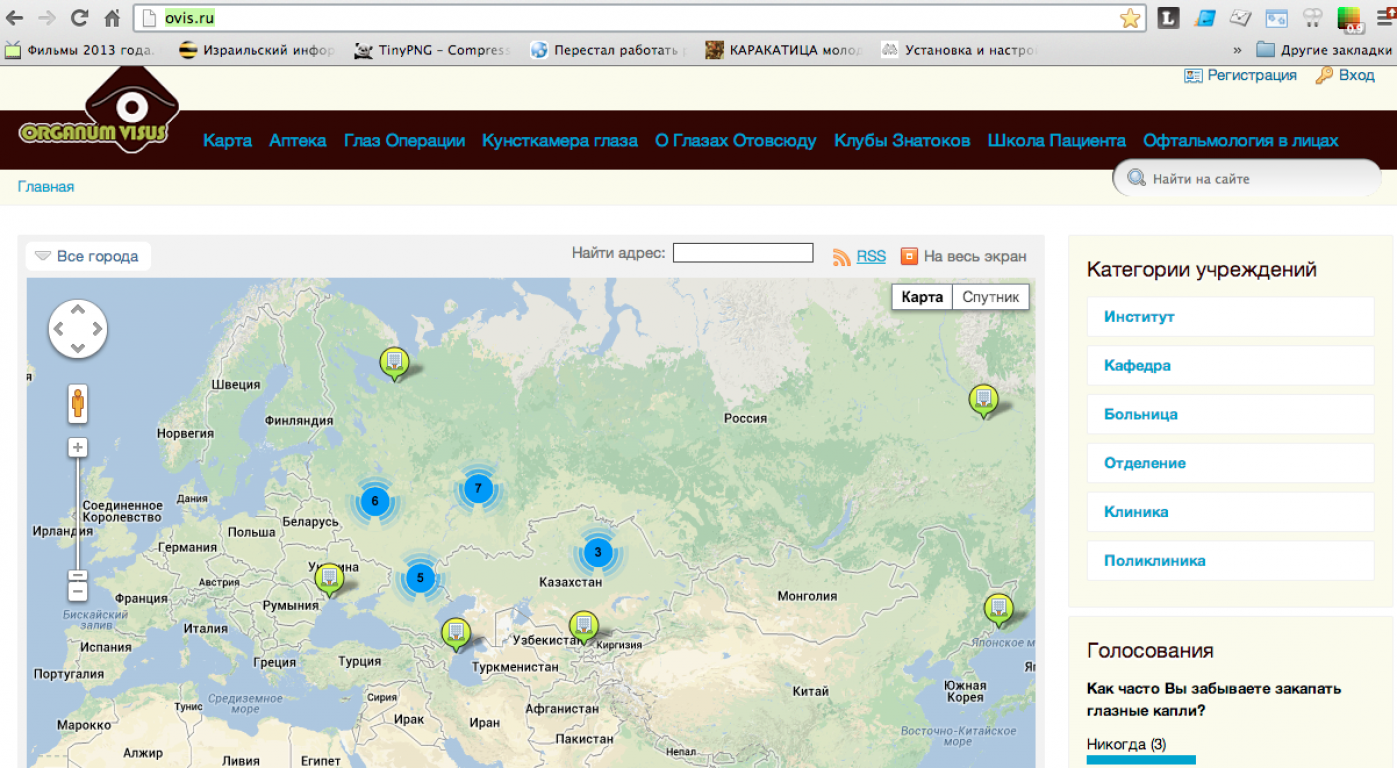
Task: Go to Школа Пациента section
Action: click(1056, 141)
